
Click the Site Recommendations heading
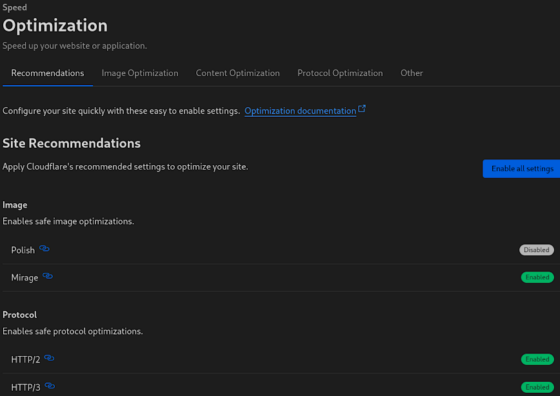71,143
